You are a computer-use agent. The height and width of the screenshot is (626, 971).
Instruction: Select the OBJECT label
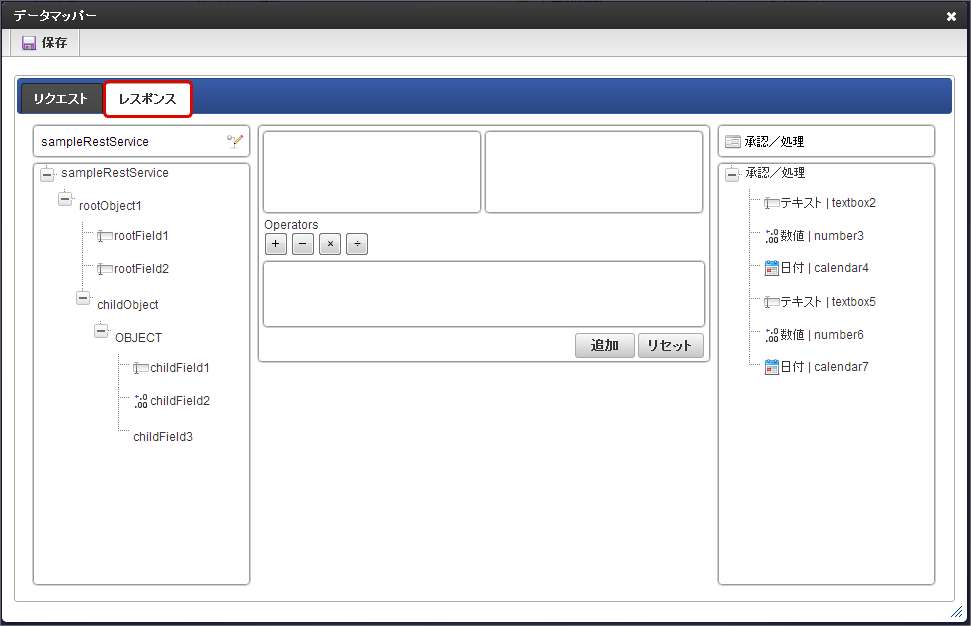tap(138, 337)
